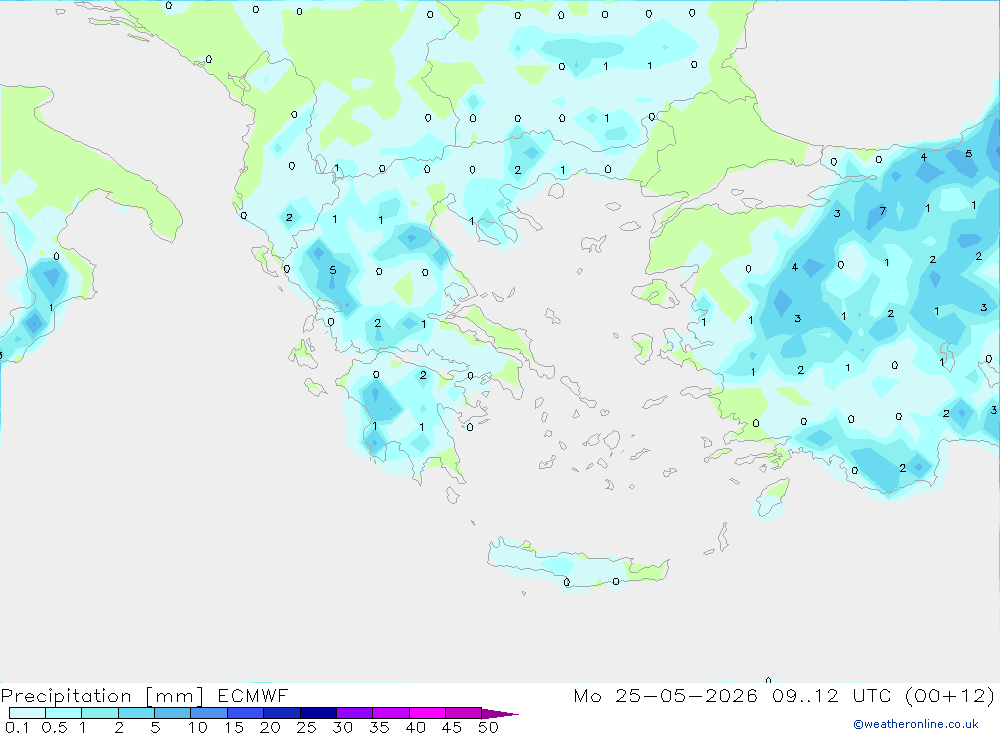
Task: Click the 'Mo 25-05-2026' date text
Action: point(666,695)
